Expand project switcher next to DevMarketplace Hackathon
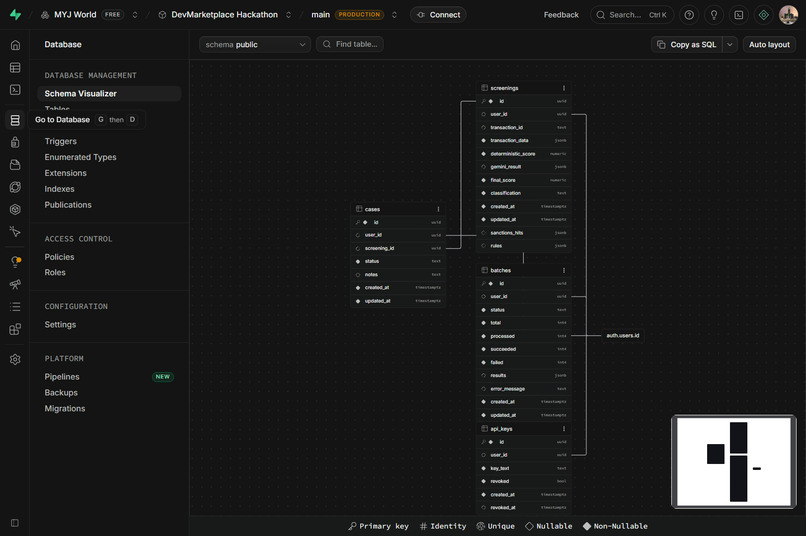The height and width of the screenshot is (536, 806). click(x=288, y=15)
